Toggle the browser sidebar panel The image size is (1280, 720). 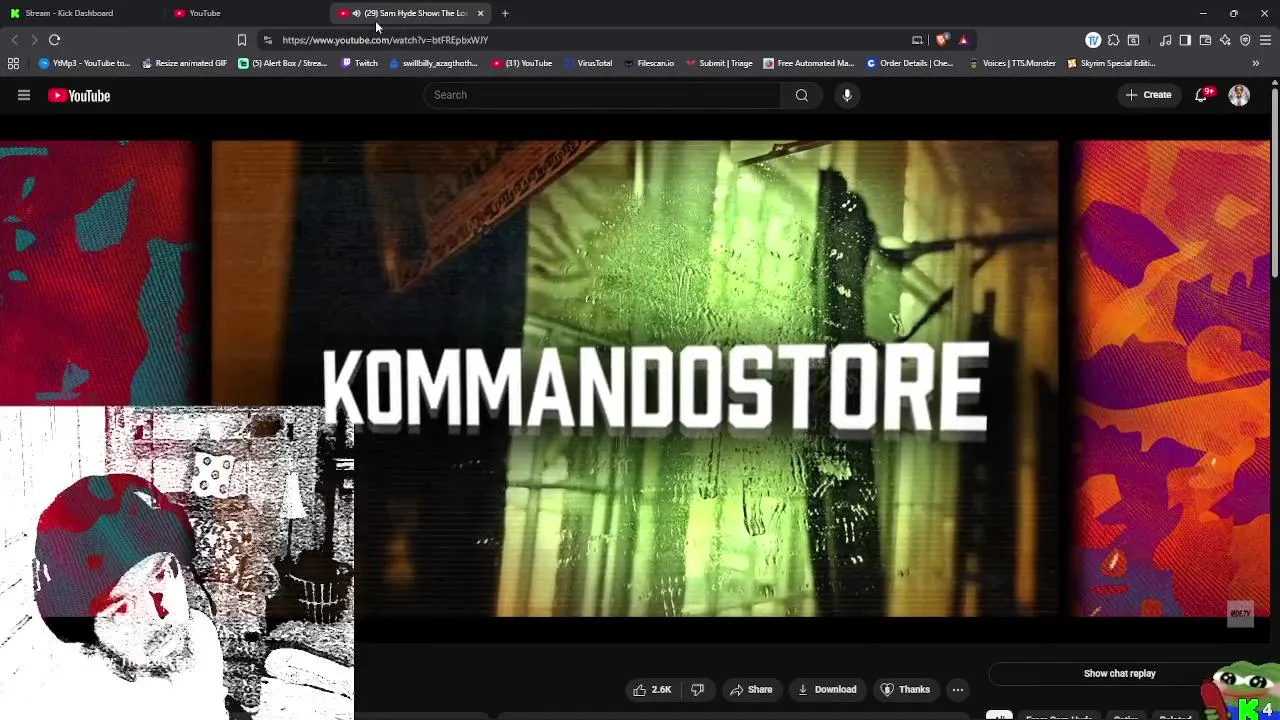point(1185,40)
